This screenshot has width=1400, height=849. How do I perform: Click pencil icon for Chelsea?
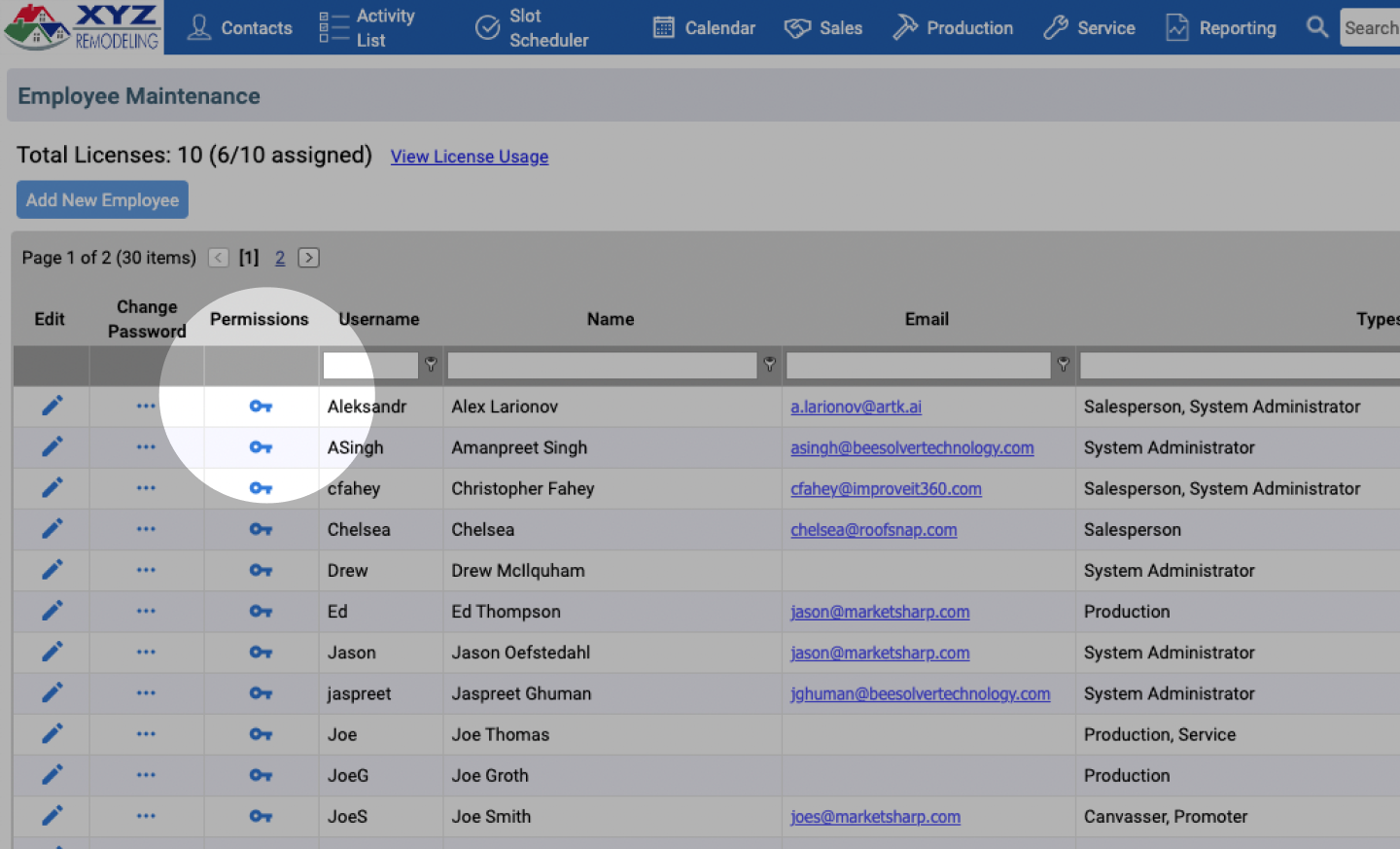click(x=52, y=529)
